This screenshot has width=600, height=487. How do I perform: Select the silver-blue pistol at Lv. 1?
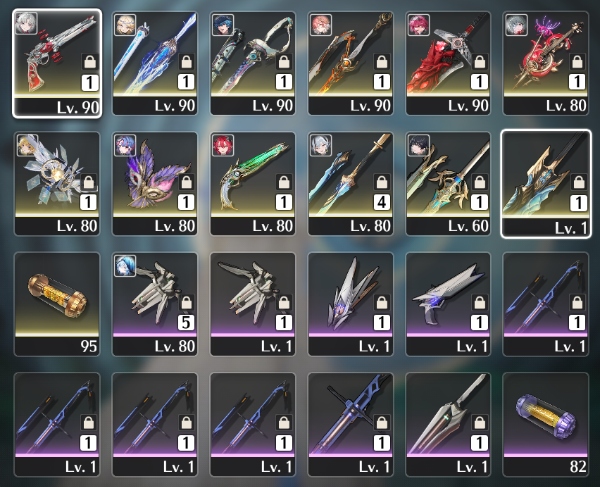pos(448,304)
